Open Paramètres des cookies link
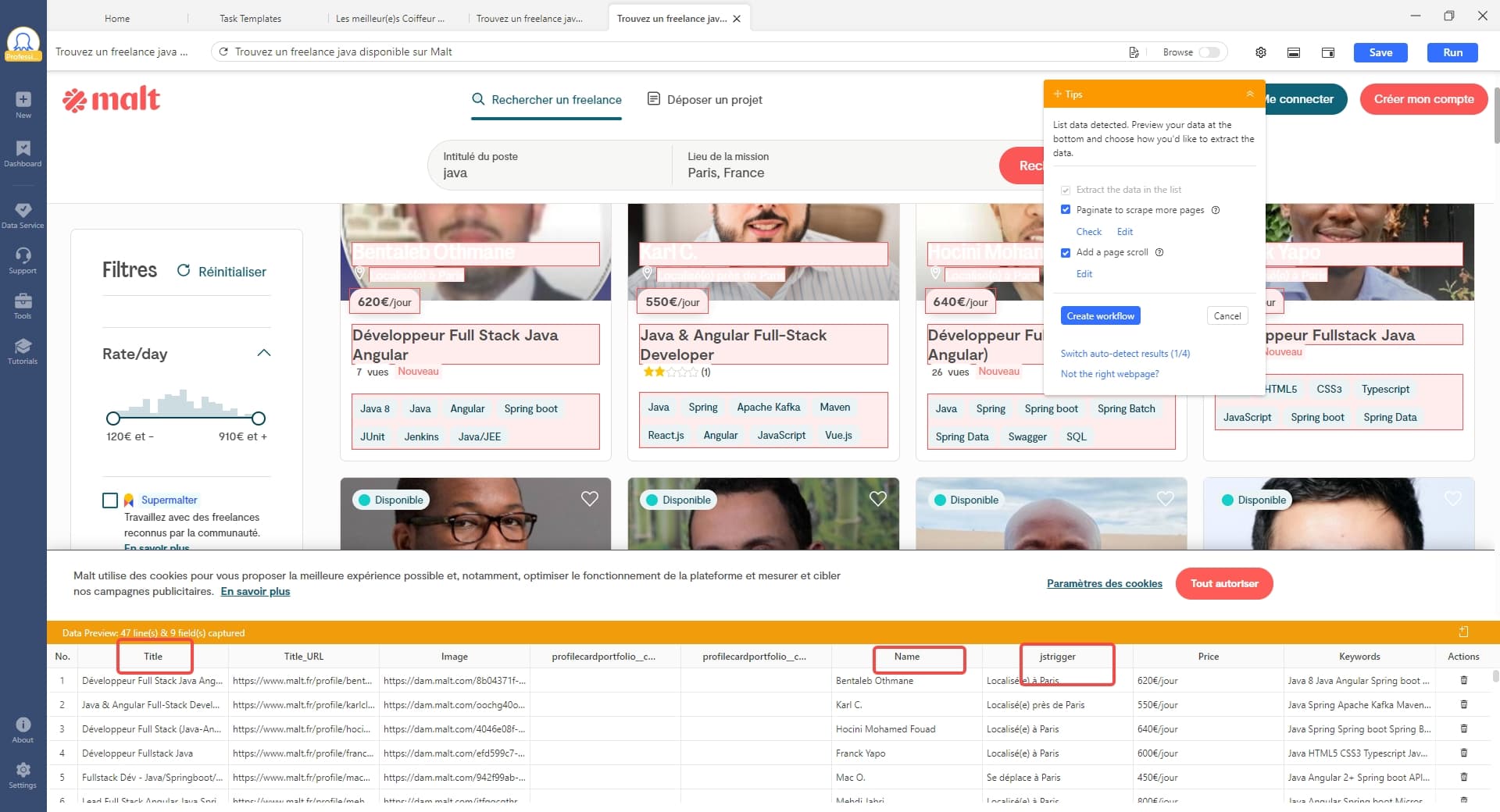 click(1104, 583)
